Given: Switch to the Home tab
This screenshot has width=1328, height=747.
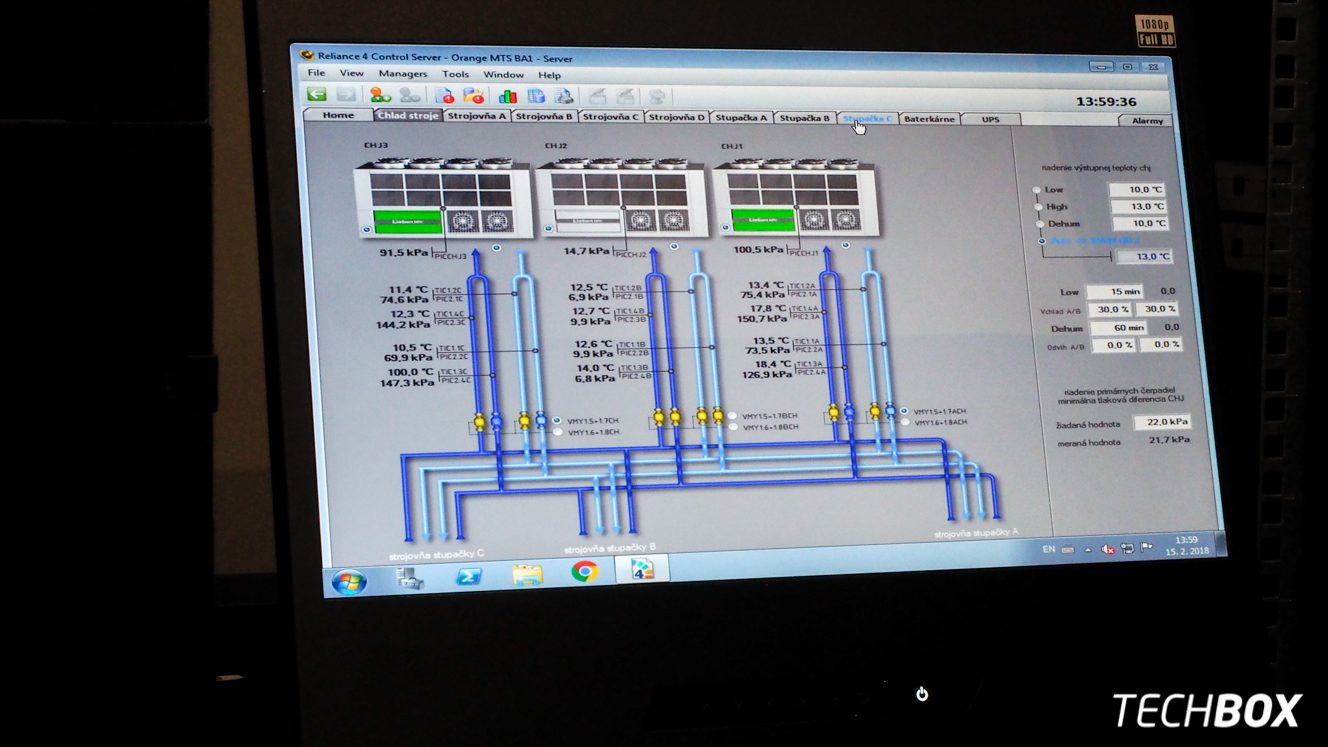Looking at the screenshot, I should point(338,115).
